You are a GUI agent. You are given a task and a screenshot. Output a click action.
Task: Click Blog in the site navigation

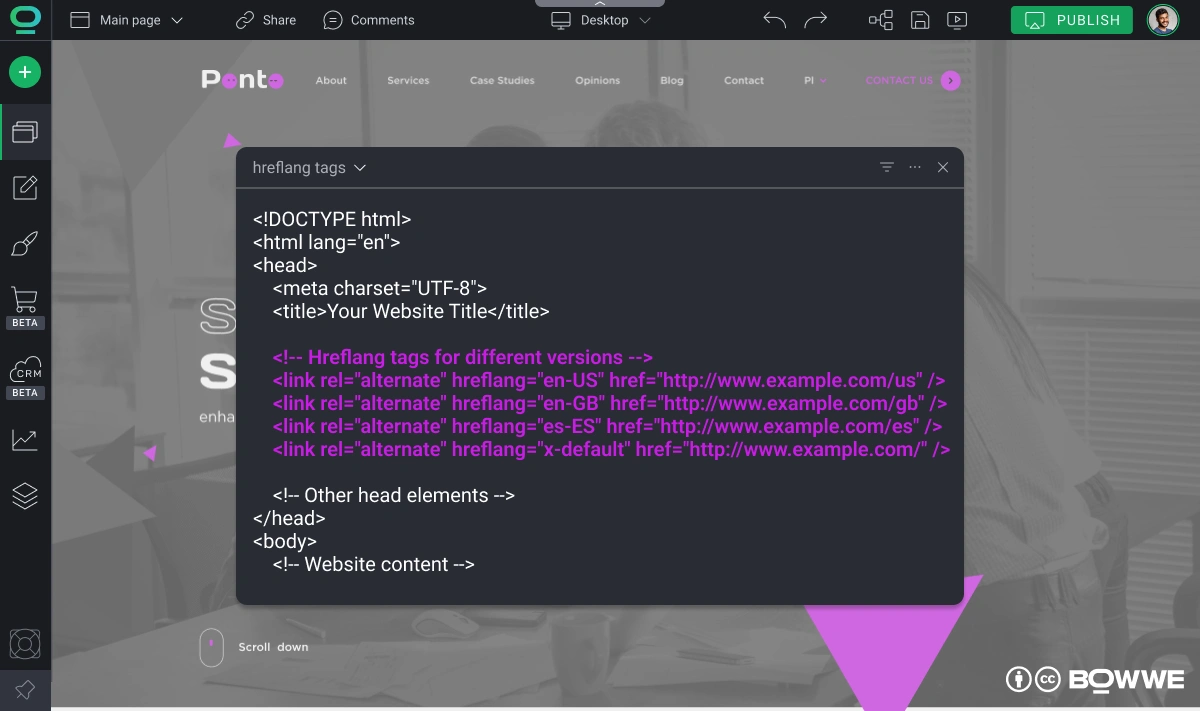tap(672, 81)
